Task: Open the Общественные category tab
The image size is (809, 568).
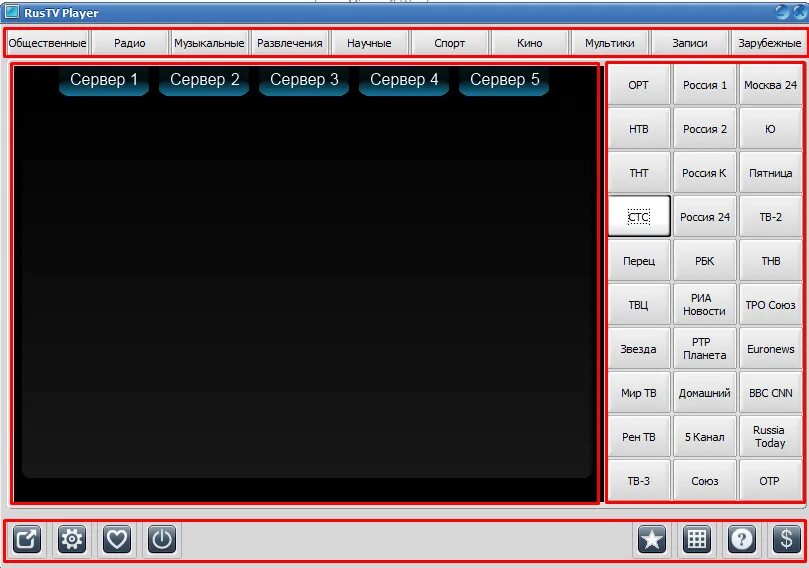Action: [x=47, y=43]
